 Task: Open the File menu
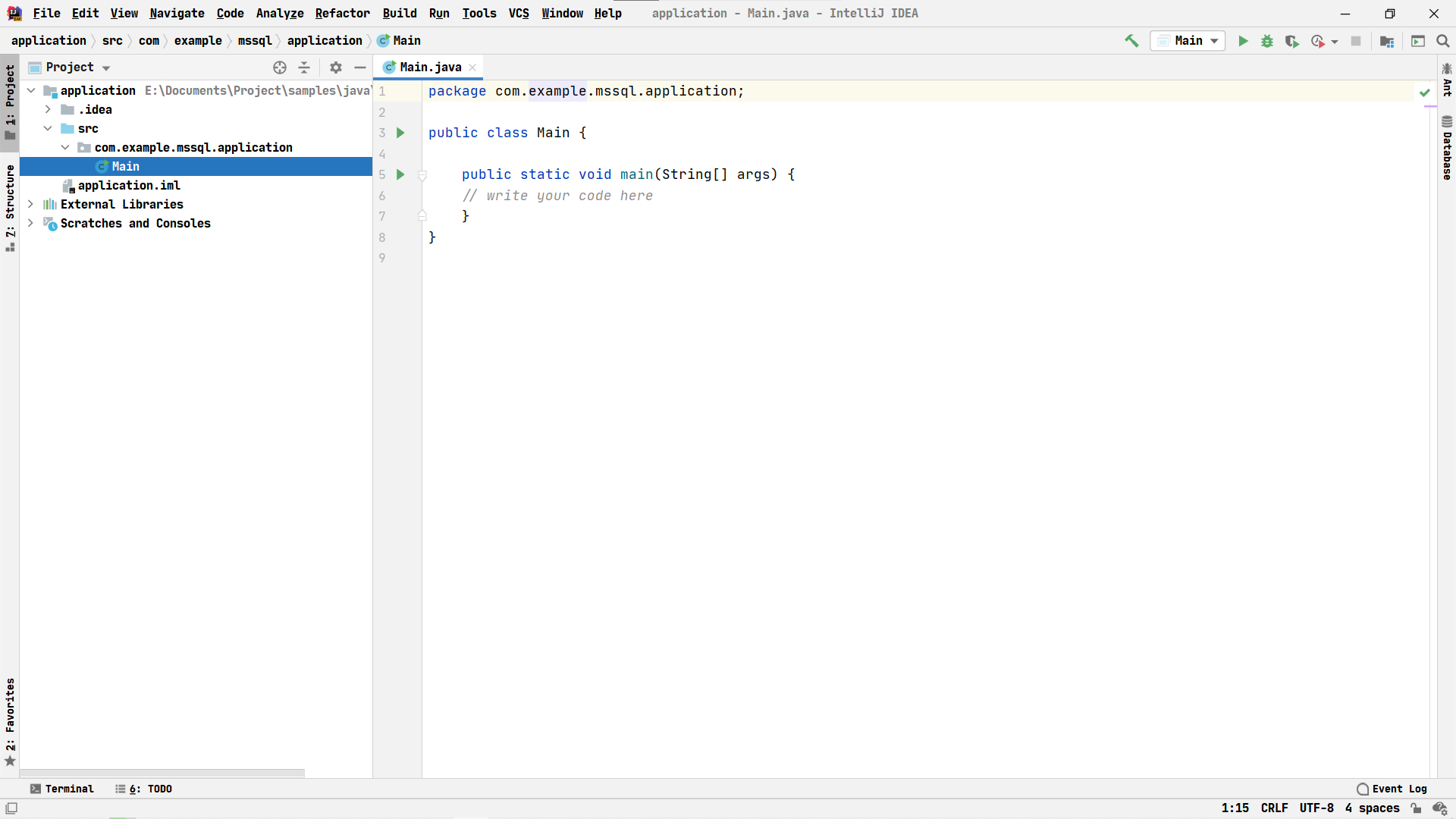[46, 14]
